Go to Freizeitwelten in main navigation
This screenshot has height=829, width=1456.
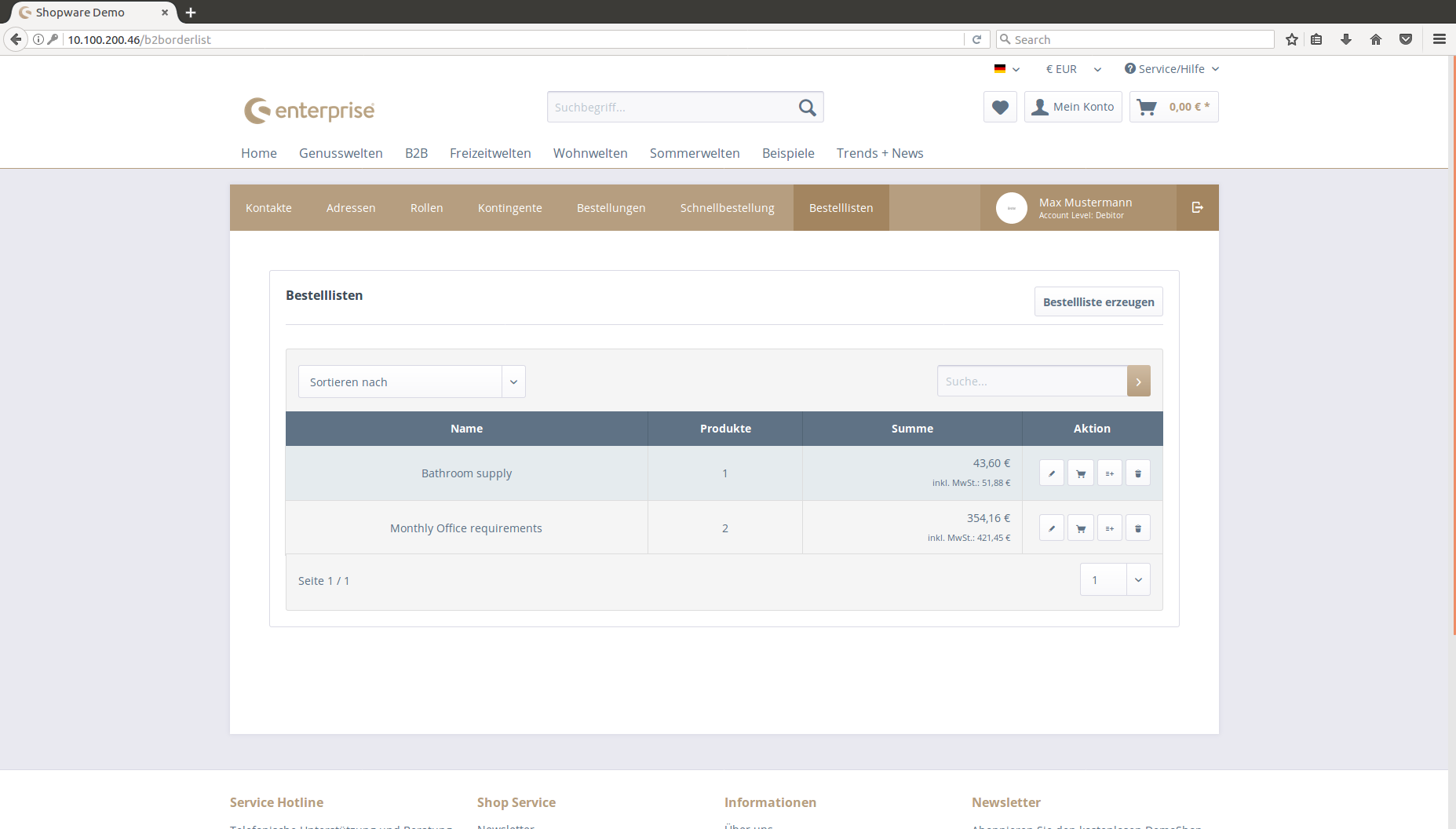[x=490, y=153]
